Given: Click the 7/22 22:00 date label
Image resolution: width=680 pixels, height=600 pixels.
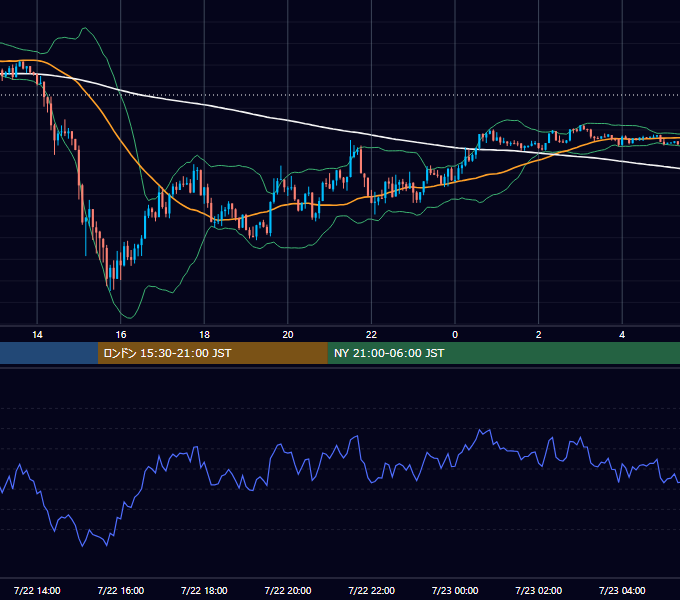Looking at the screenshot, I should (x=372, y=590).
